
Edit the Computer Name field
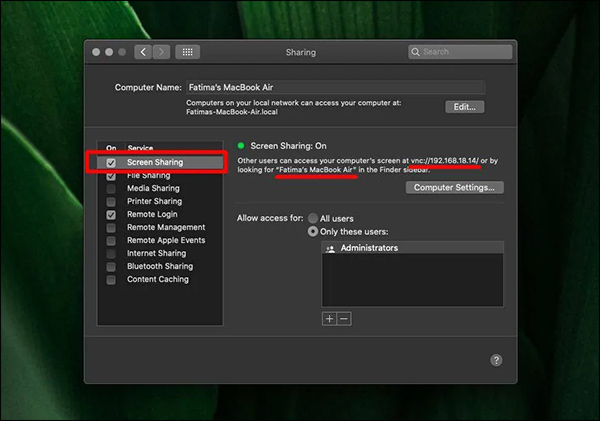tap(336, 87)
